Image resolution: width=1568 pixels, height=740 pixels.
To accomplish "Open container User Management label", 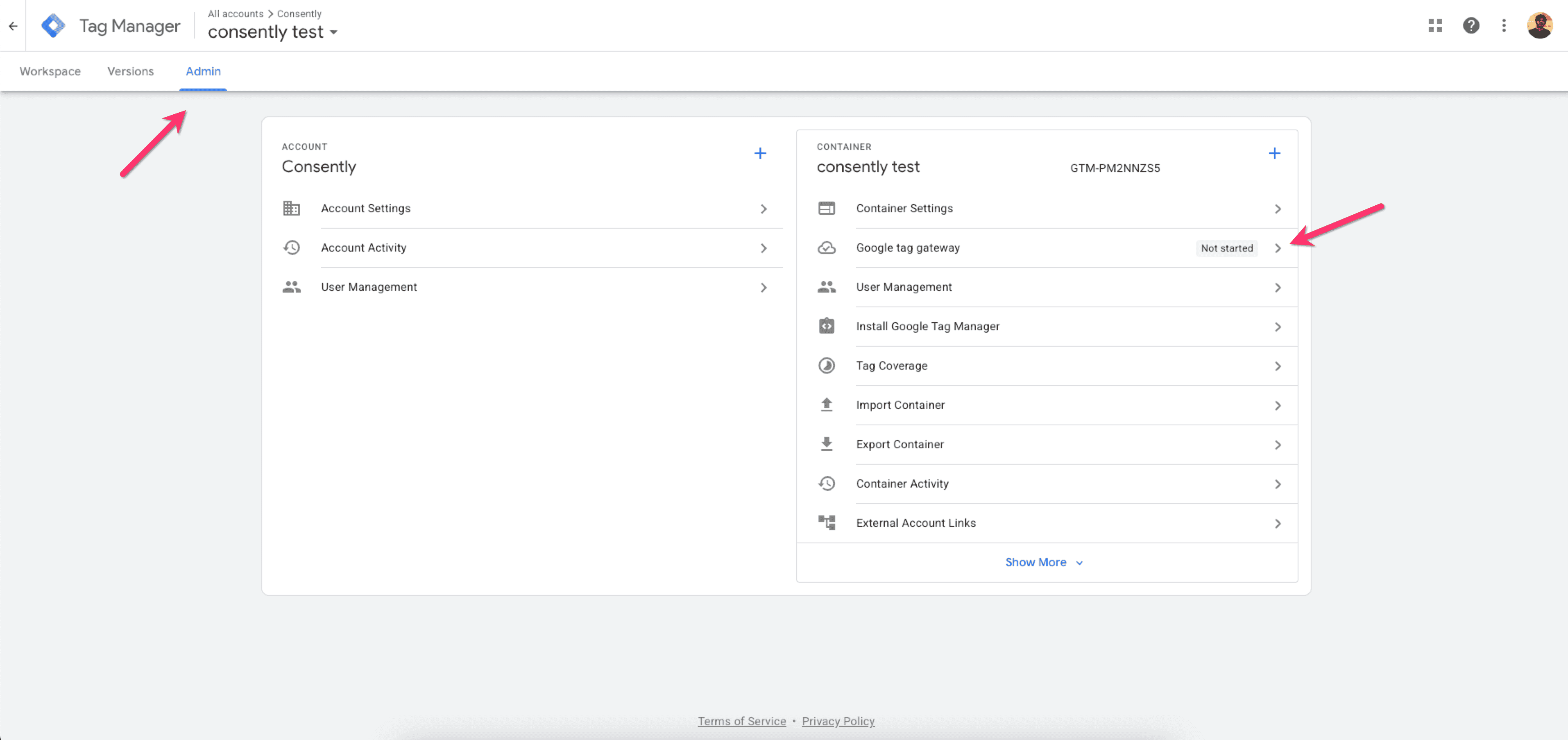I will (x=904, y=287).
